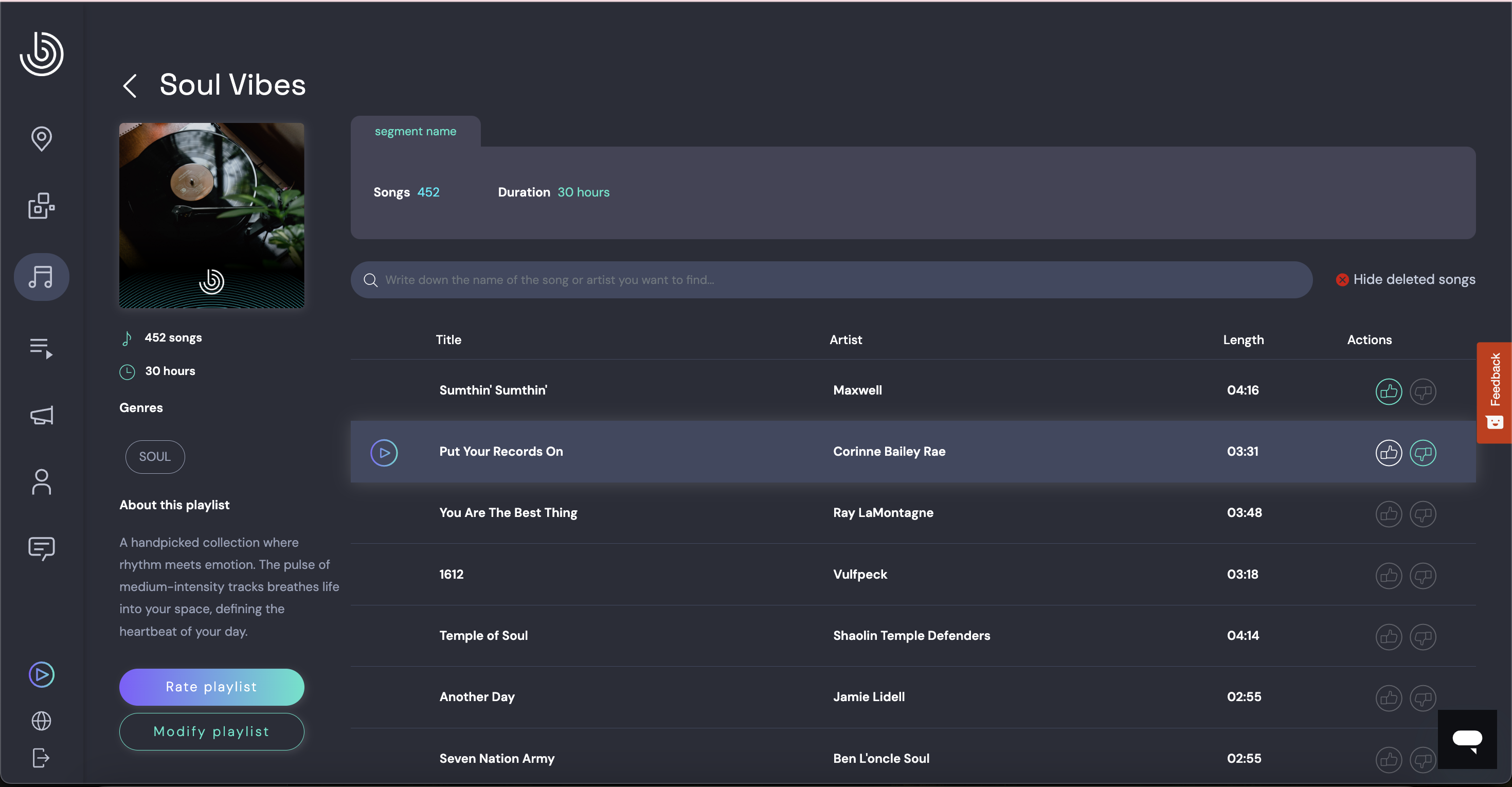
Task: Click the Maxwell artist name
Action: [x=857, y=390]
